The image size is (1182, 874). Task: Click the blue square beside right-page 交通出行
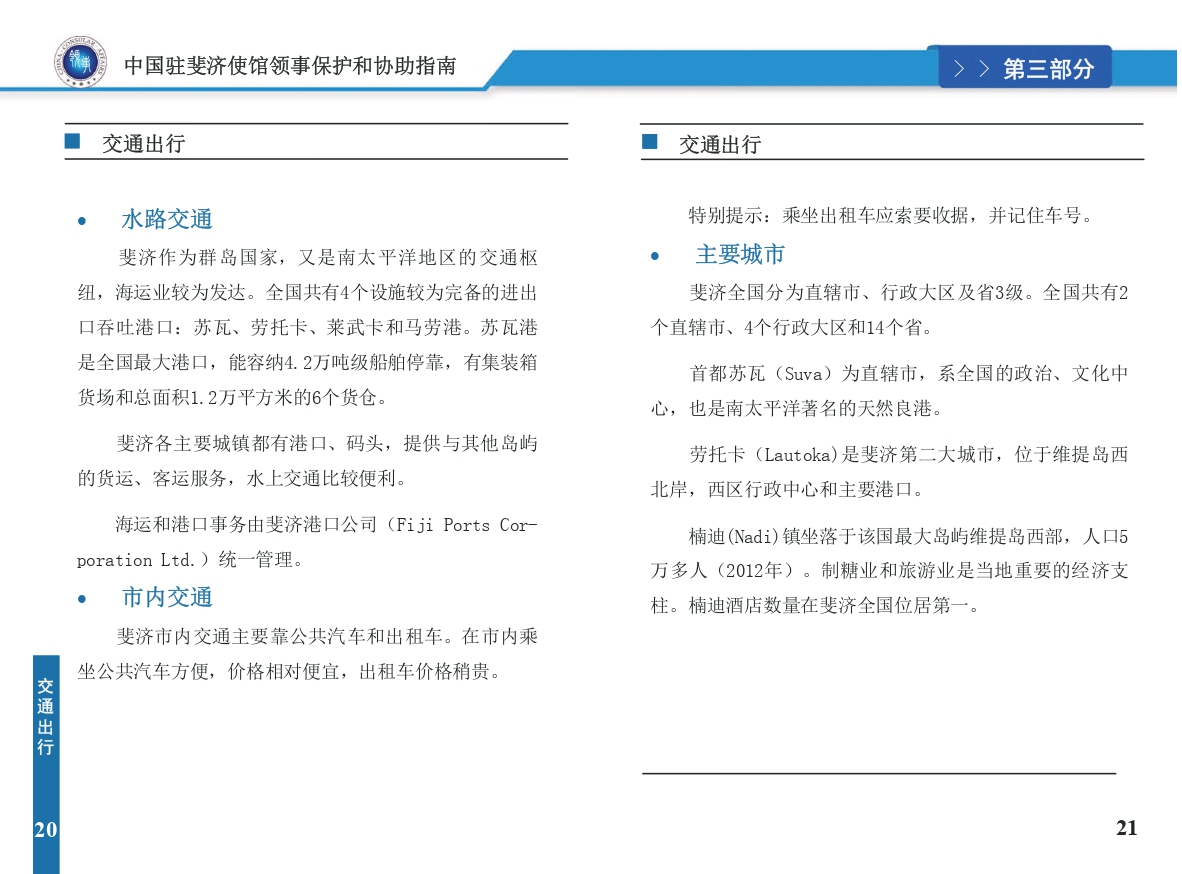tap(650, 143)
